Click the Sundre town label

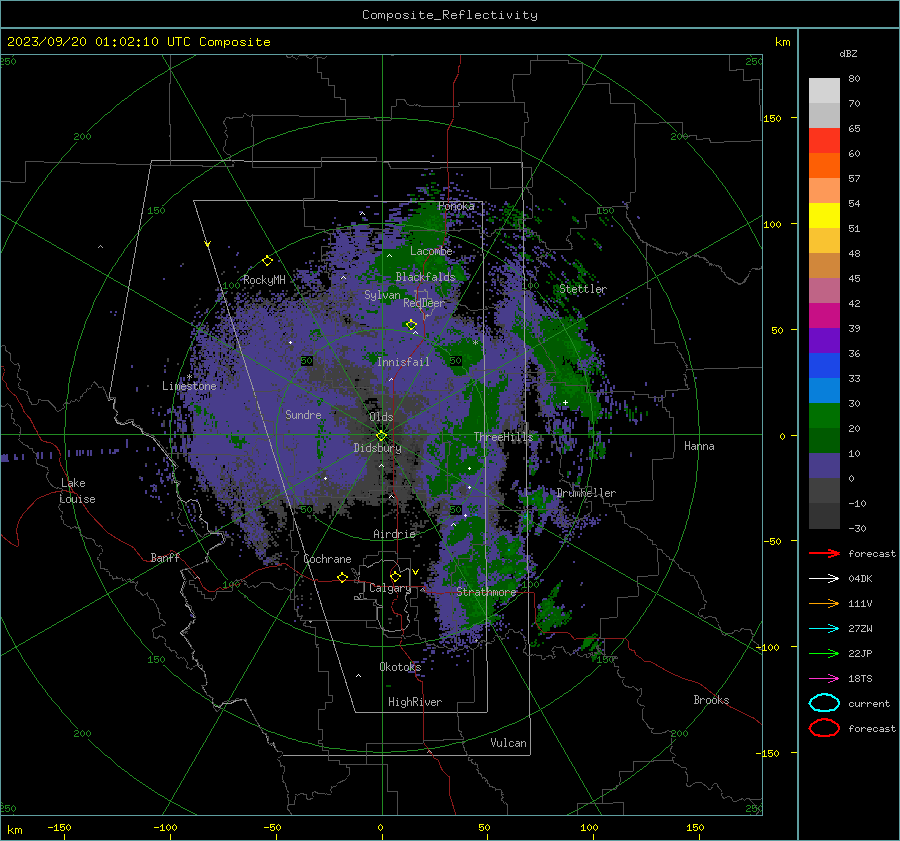(303, 415)
